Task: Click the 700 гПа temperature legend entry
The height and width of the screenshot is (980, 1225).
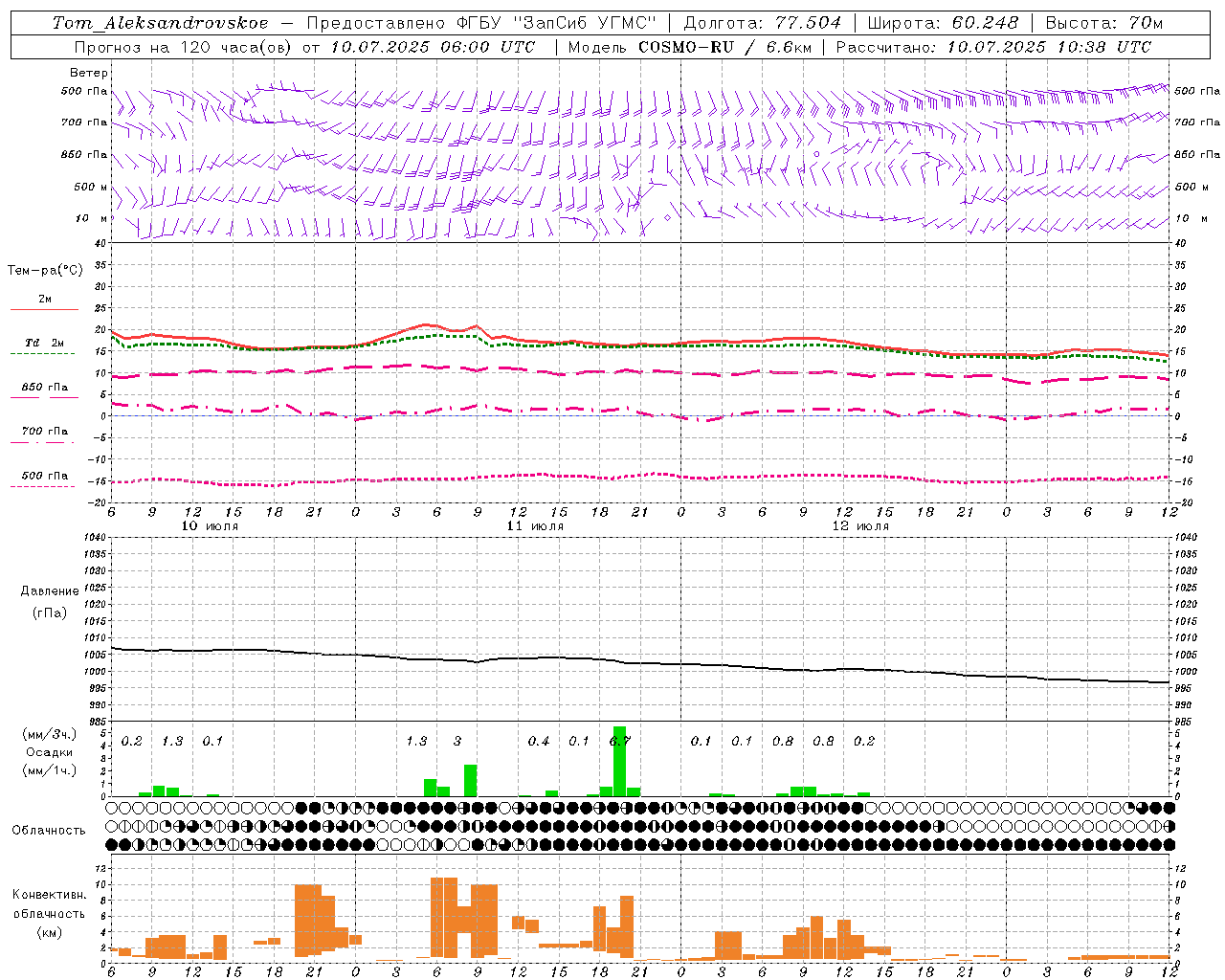Action: tap(44, 432)
